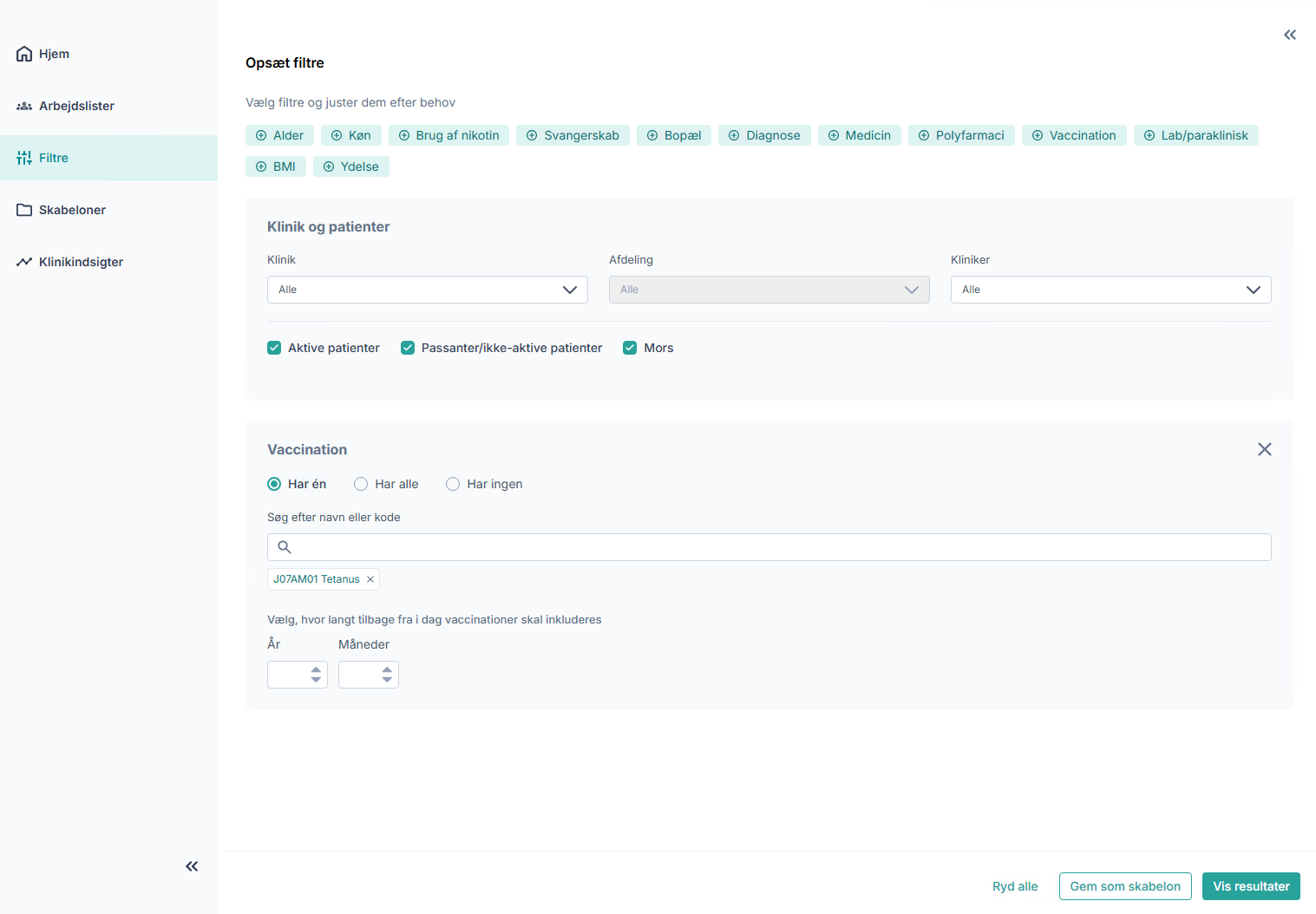Image resolution: width=1316 pixels, height=914 pixels.
Task: Uncheck Passanter/ikke-aktive patienter
Action: [408, 348]
